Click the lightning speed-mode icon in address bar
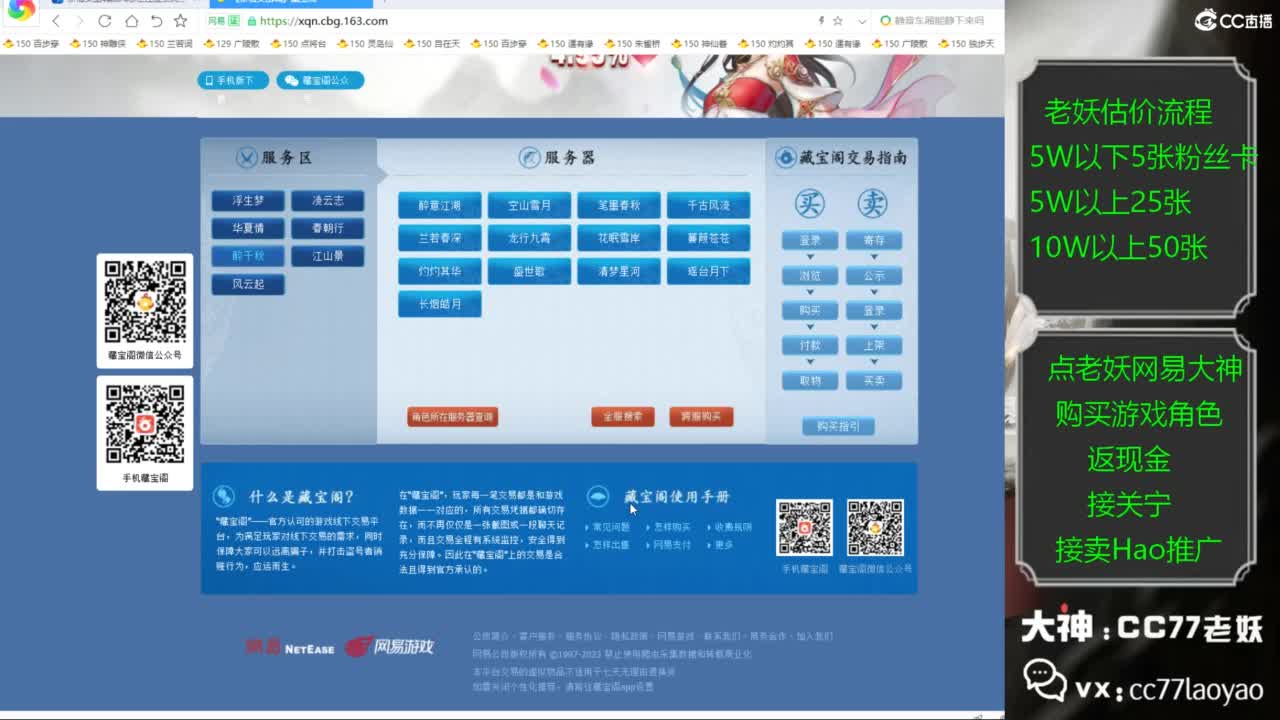The image size is (1280, 720). coord(821,21)
